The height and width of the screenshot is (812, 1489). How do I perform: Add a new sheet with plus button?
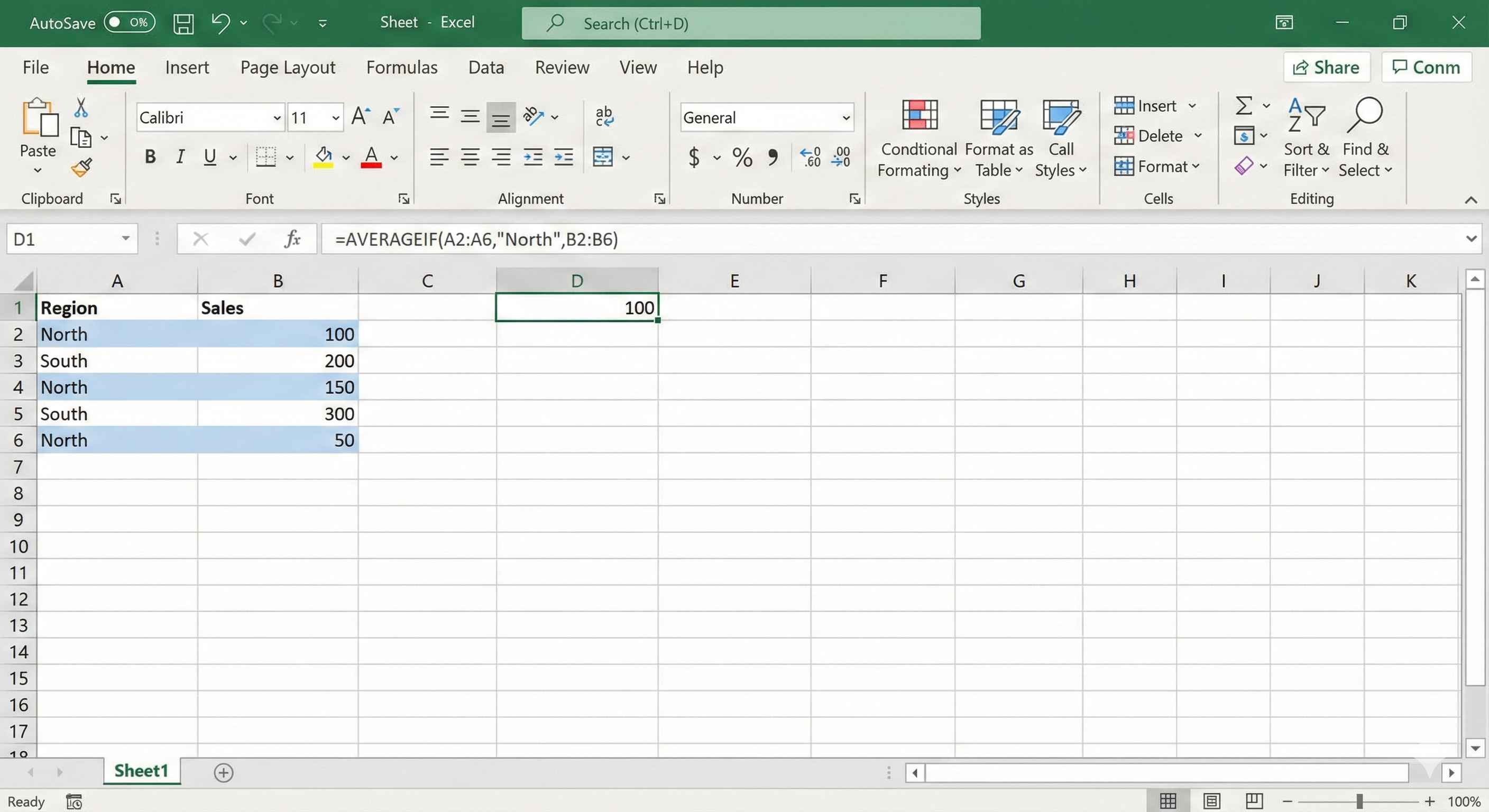223,772
